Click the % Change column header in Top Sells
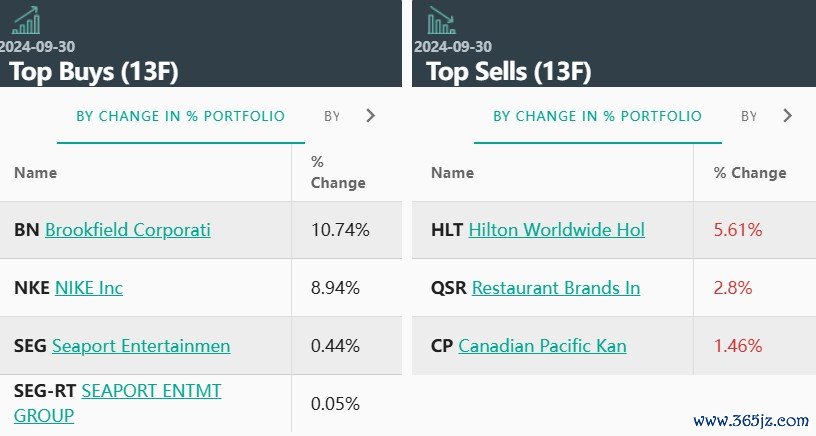The image size is (816, 436). pyautogui.click(x=750, y=173)
